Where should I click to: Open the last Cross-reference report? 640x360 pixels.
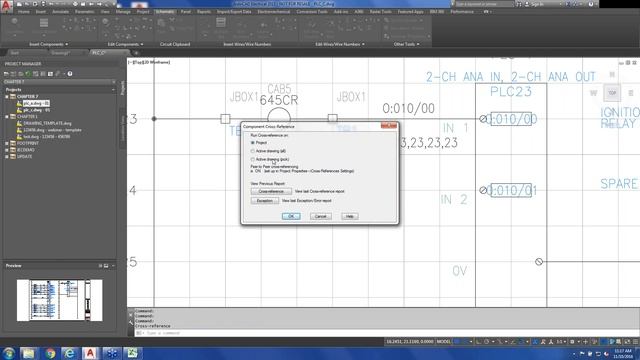(271, 191)
